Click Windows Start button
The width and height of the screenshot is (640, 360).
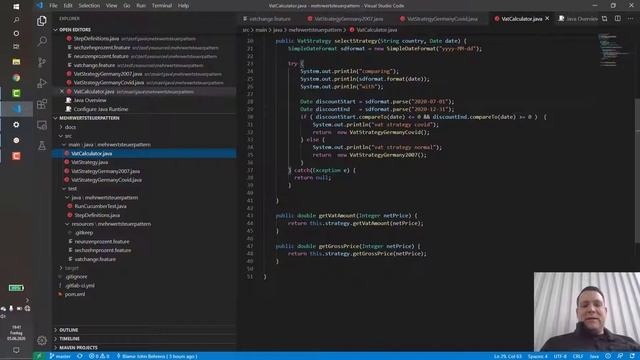point(16,7)
